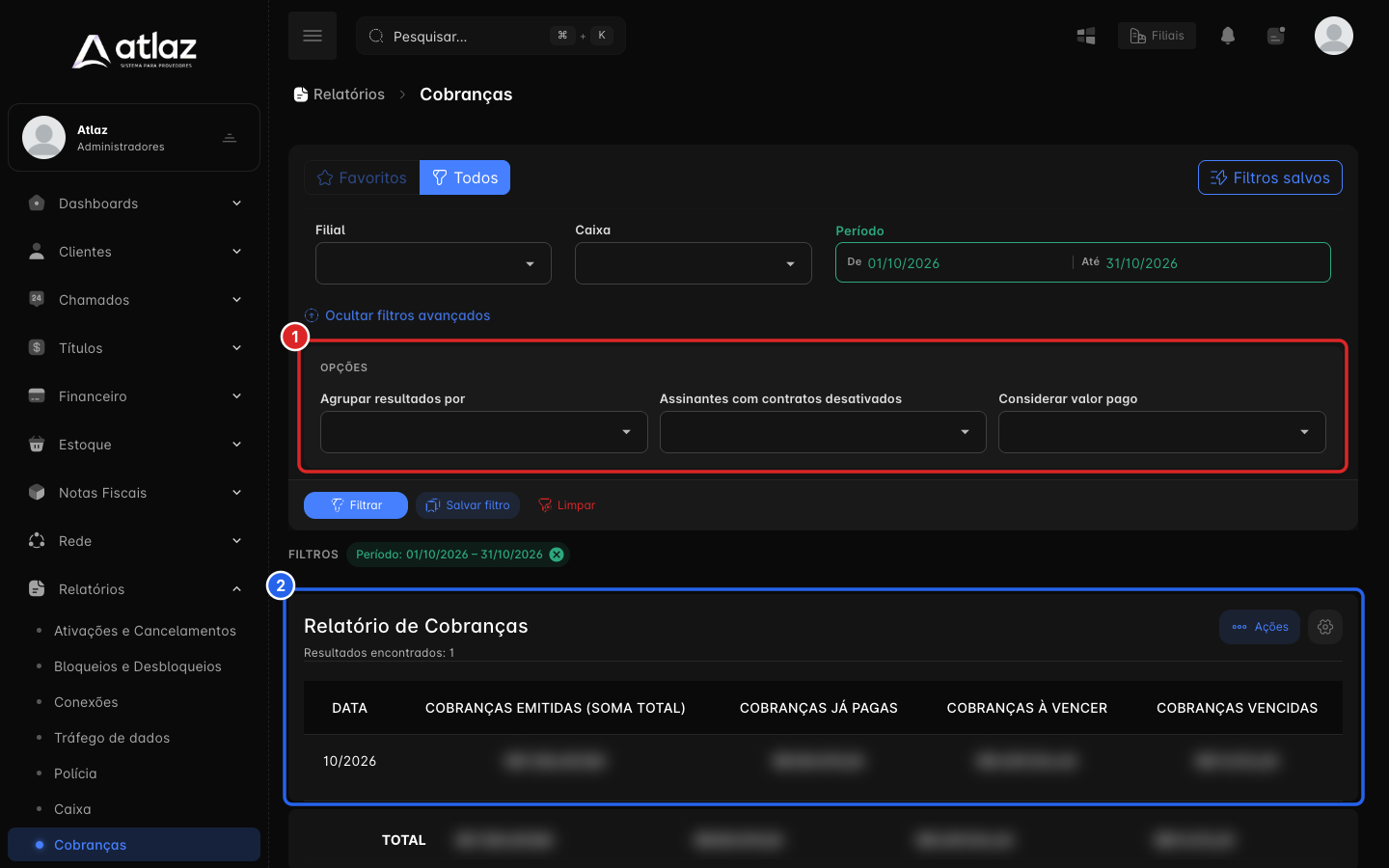This screenshot has width=1389, height=868.
Task: Open Bloqueios e Desbloqueios report
Action: coord(138,666)
